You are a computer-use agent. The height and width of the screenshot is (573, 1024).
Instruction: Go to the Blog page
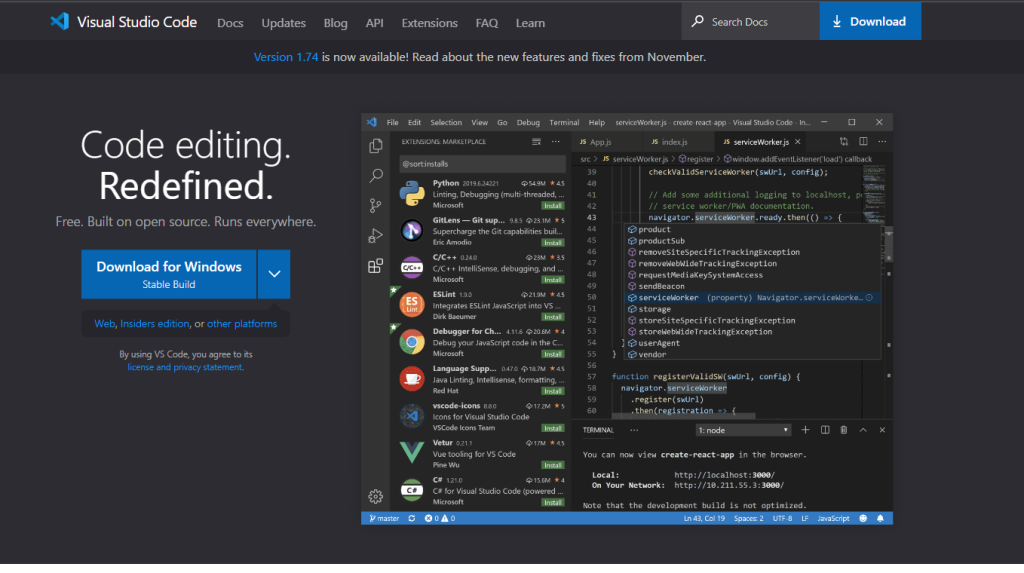336,23
